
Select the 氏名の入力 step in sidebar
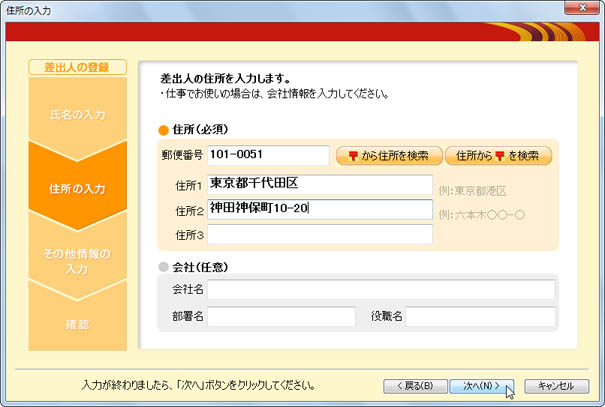tap(77, 114)
